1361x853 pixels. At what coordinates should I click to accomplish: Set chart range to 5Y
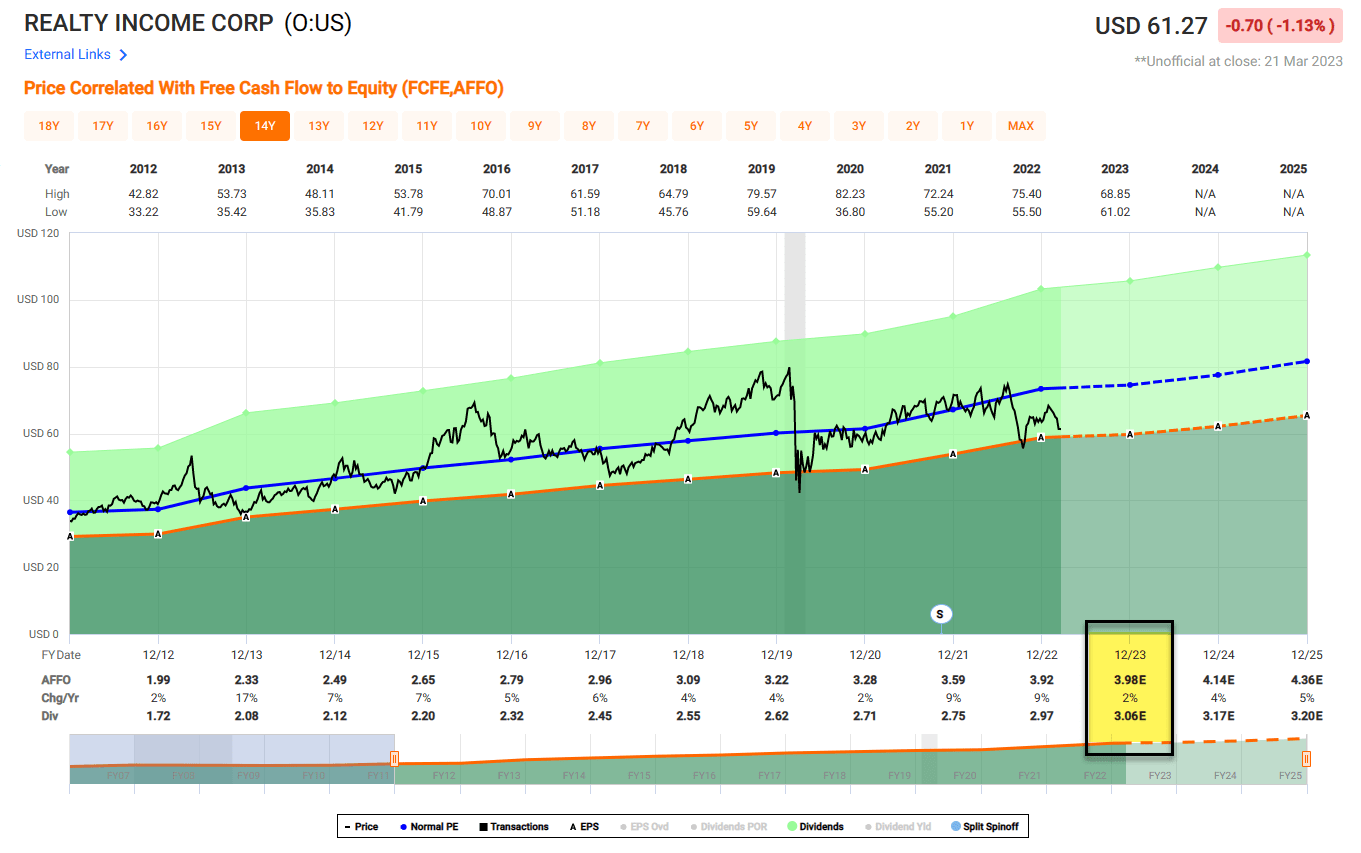(x=751, y=126)
